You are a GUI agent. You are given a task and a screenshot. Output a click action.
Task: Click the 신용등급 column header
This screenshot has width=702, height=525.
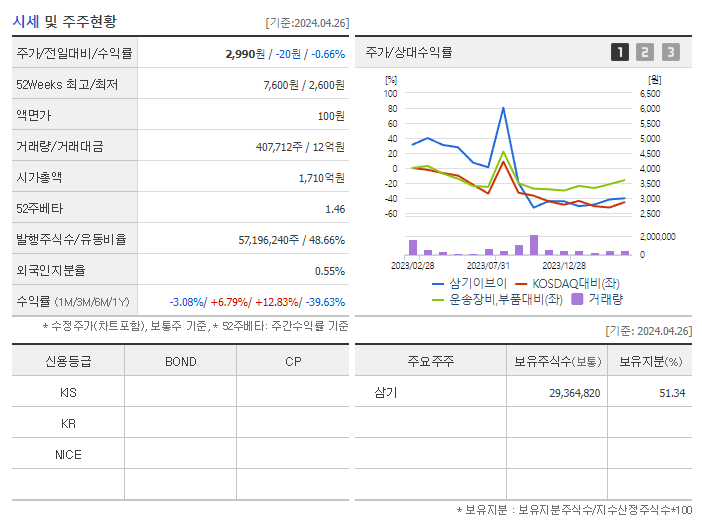68,361
